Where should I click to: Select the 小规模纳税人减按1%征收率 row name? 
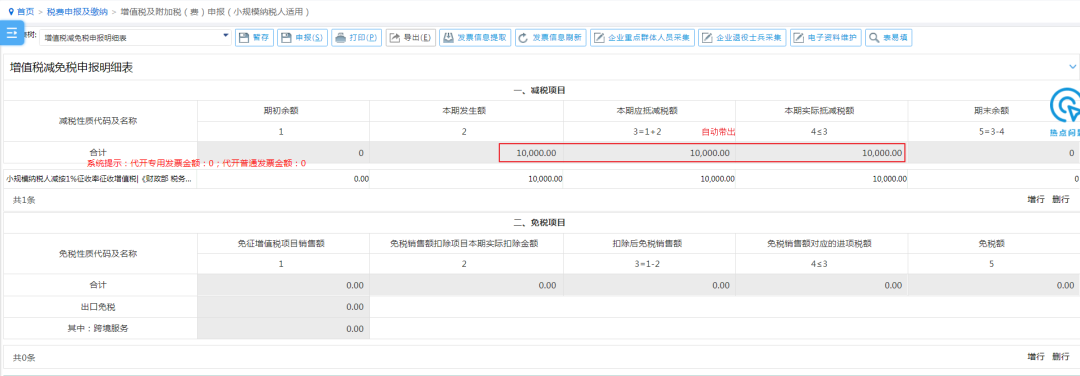click(100, 179)
